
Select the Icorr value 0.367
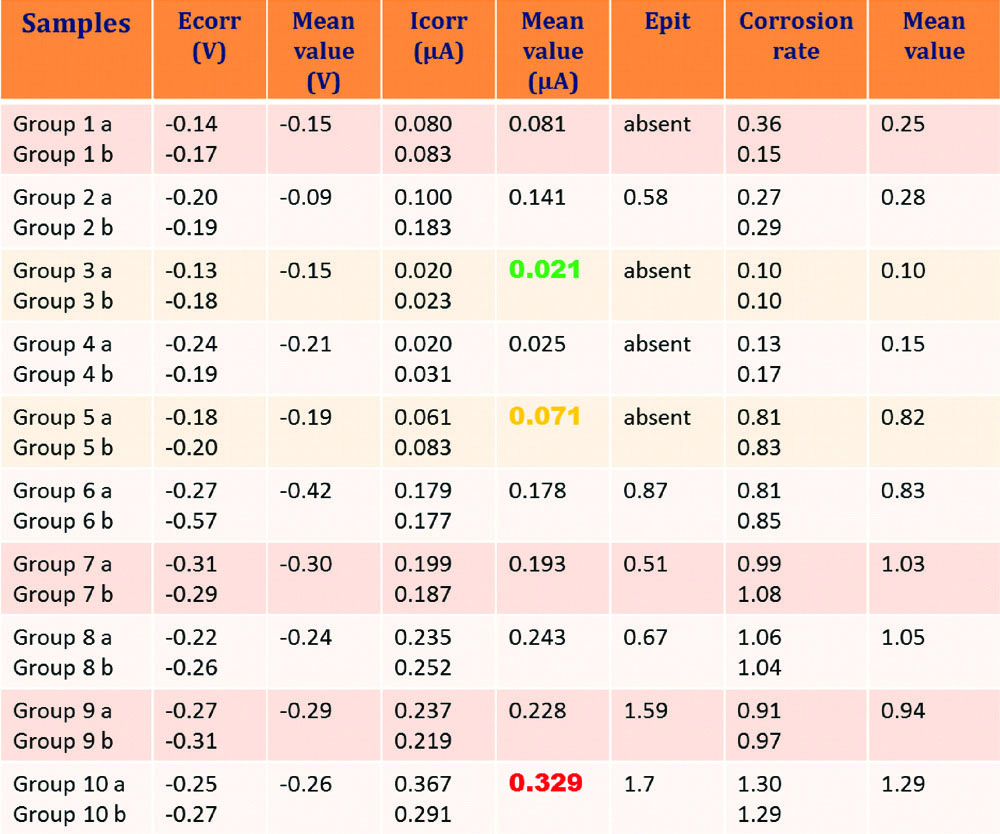423,784
